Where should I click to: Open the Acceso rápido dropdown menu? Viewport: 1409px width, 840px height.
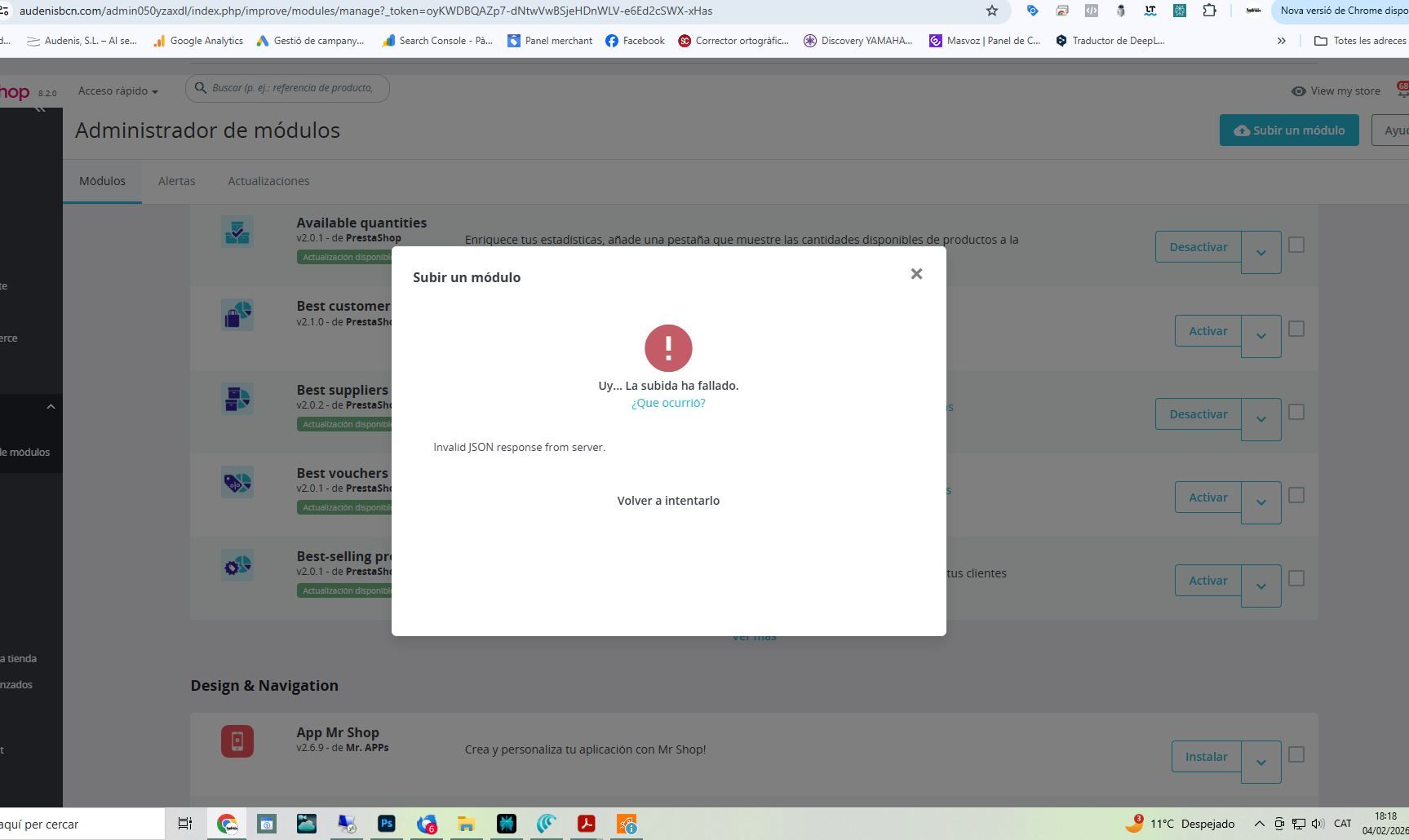(117, 91)
